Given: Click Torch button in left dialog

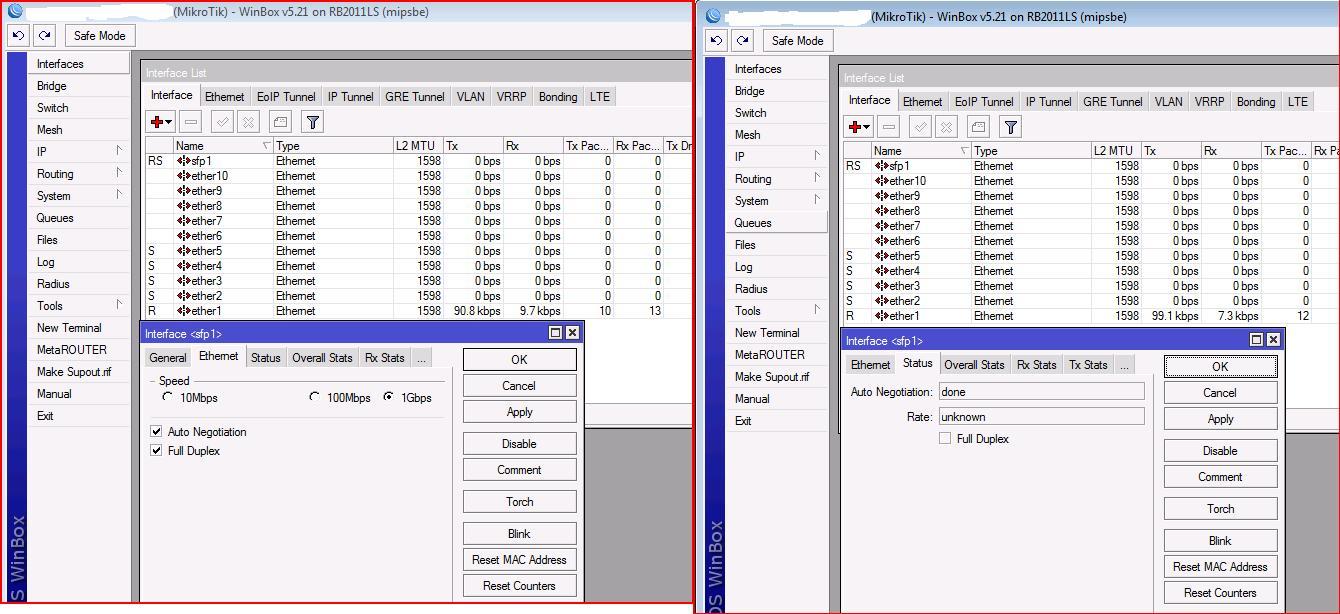Looking at the screenshot, I should point(519,502).
